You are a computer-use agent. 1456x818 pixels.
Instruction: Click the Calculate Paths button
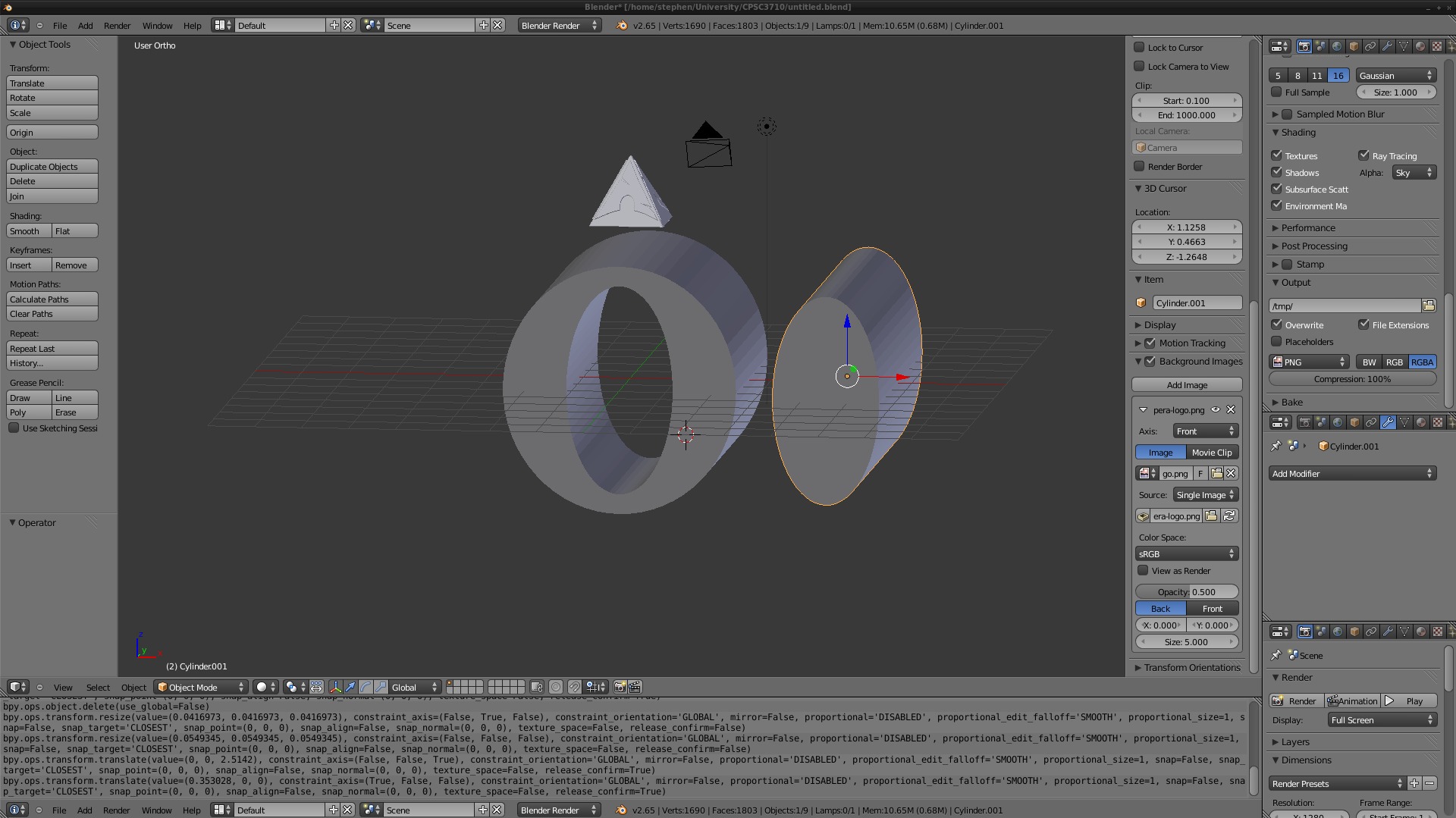52,299
